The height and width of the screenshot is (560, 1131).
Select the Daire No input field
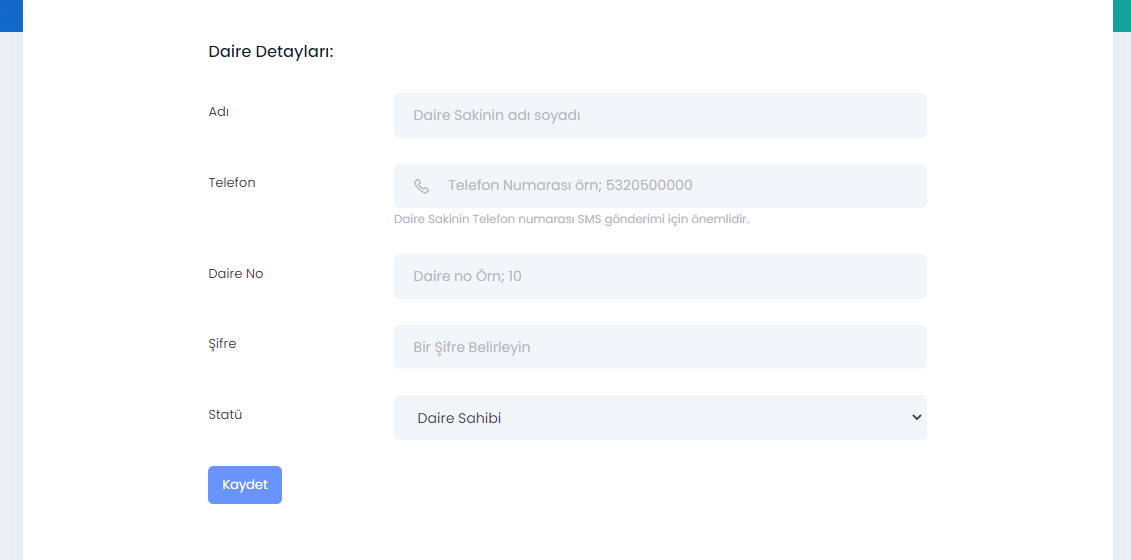[x=660, y=276]
